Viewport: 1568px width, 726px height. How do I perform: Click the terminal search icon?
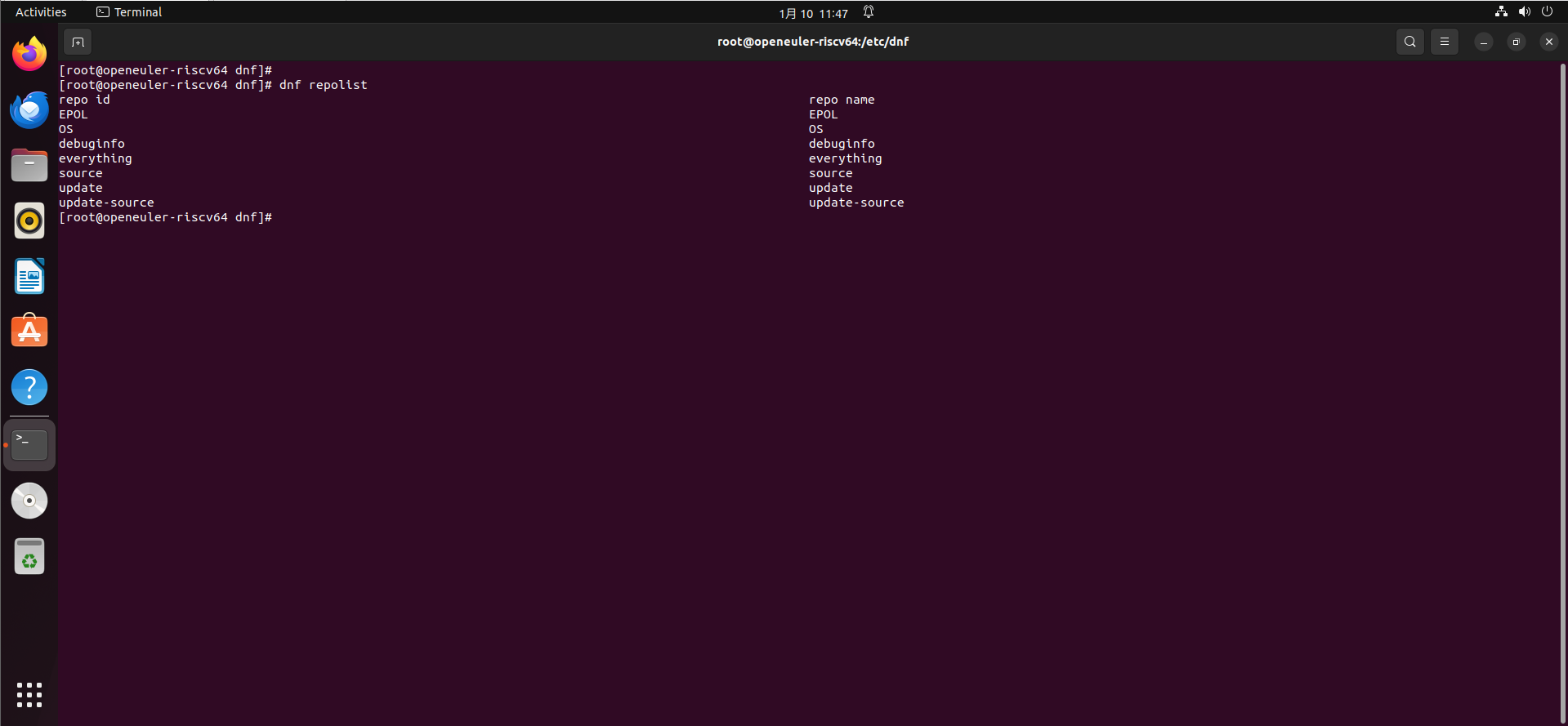(x=1409, y=42)
